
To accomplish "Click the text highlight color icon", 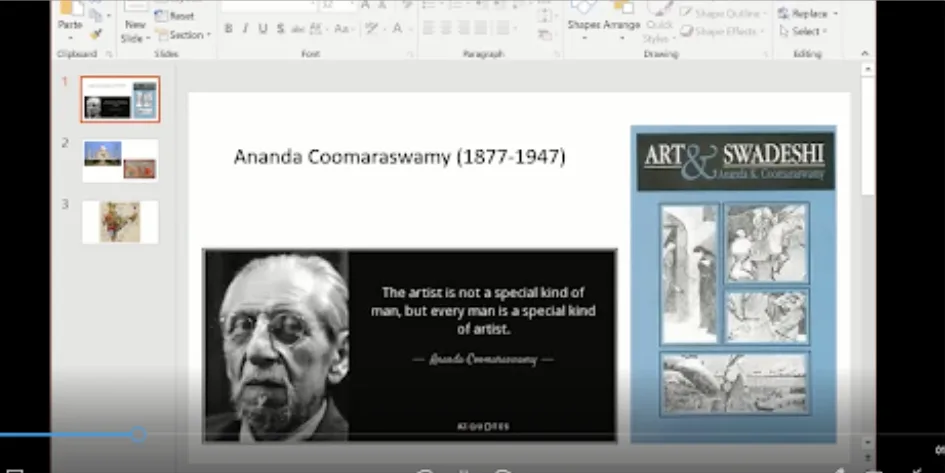I will pos(374,28).
